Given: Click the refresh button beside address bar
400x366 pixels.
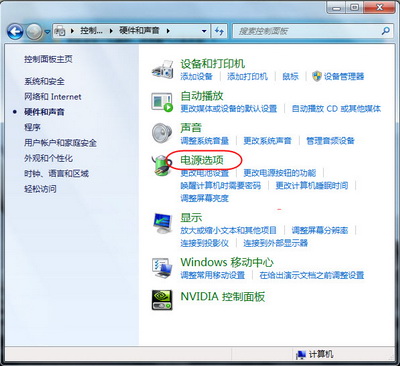Looking at the screenshot, I should [219, 31].
